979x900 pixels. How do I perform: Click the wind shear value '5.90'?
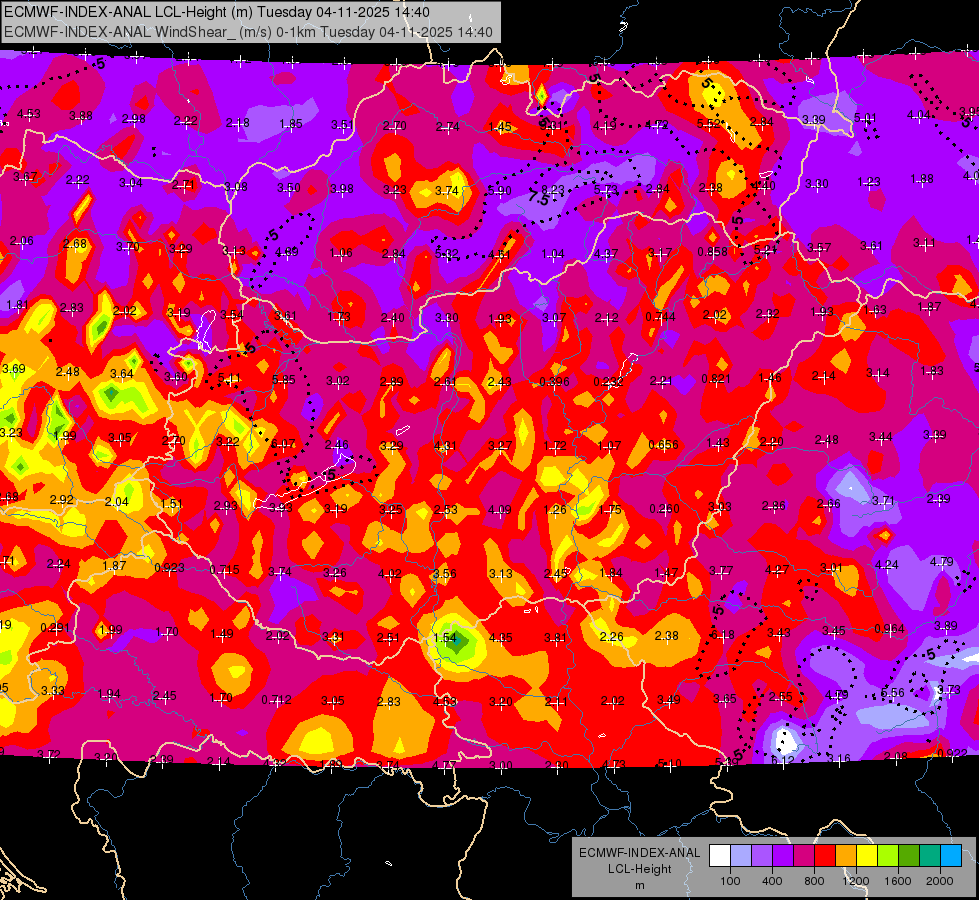[x=499, y=190]
